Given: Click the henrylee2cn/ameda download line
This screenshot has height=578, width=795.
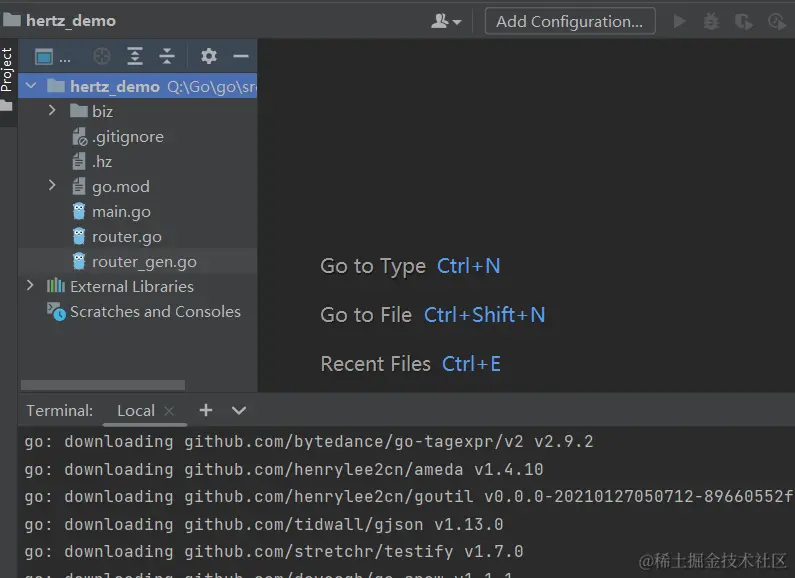Looking at the screenshot, I should [x=284, y=469].
